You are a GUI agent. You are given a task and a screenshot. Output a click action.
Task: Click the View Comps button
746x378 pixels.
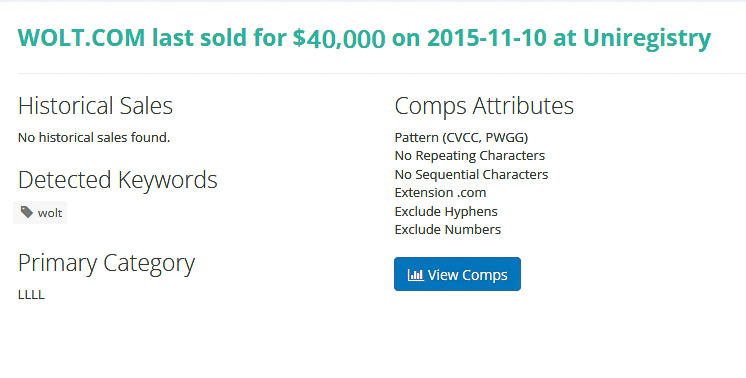457,274
